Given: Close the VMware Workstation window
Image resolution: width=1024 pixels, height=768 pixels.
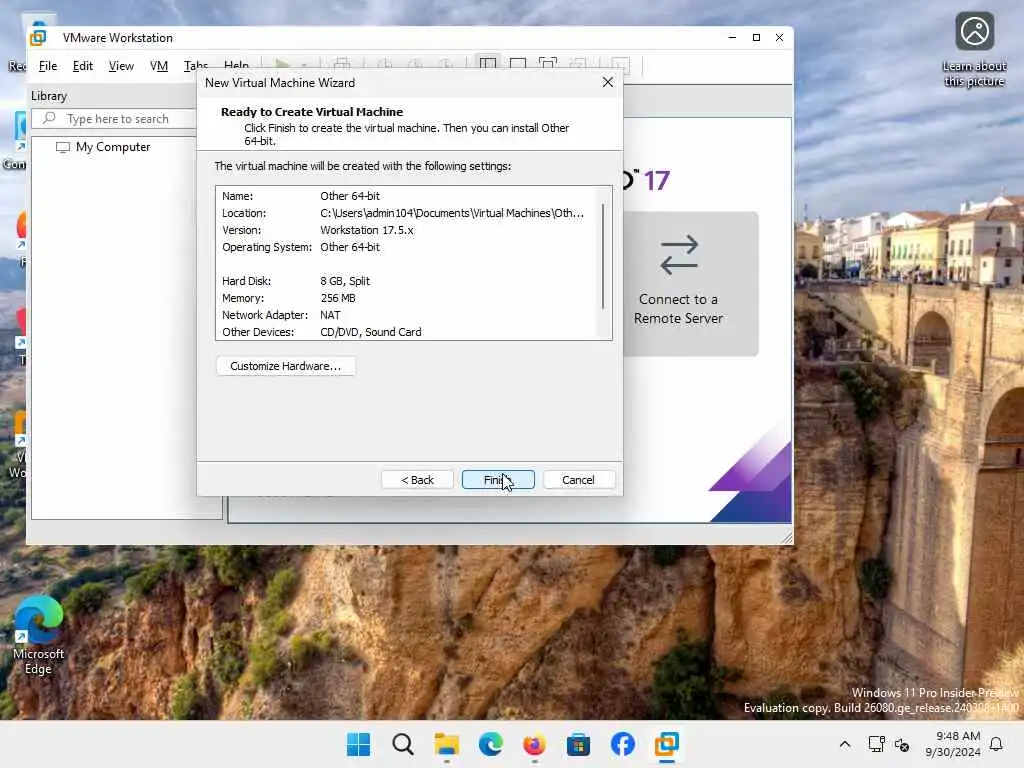Looking at the screenshot, I should [779, 37].
